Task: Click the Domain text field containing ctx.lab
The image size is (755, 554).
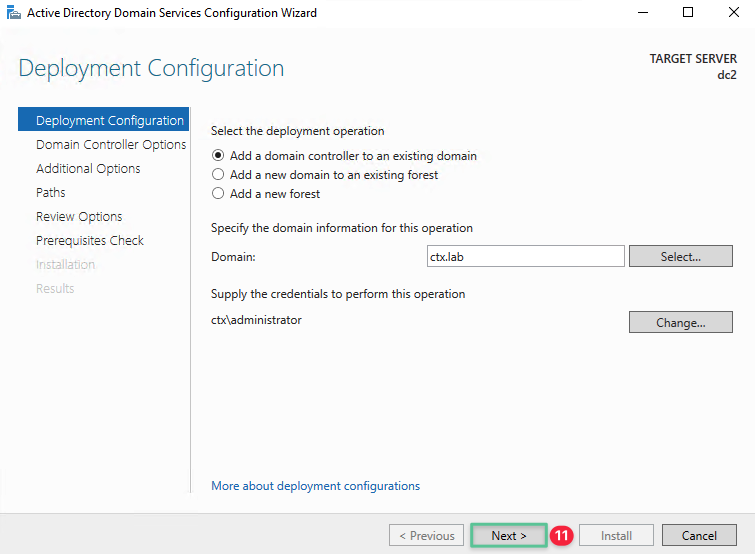Action: click(525, 257)
